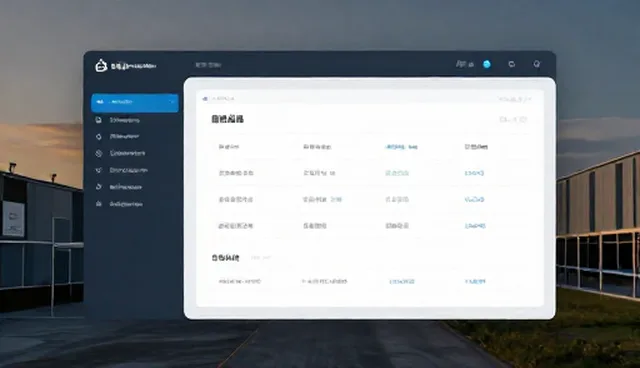Click the app logo in the header

pyautogui.click(x=101, y=65)
